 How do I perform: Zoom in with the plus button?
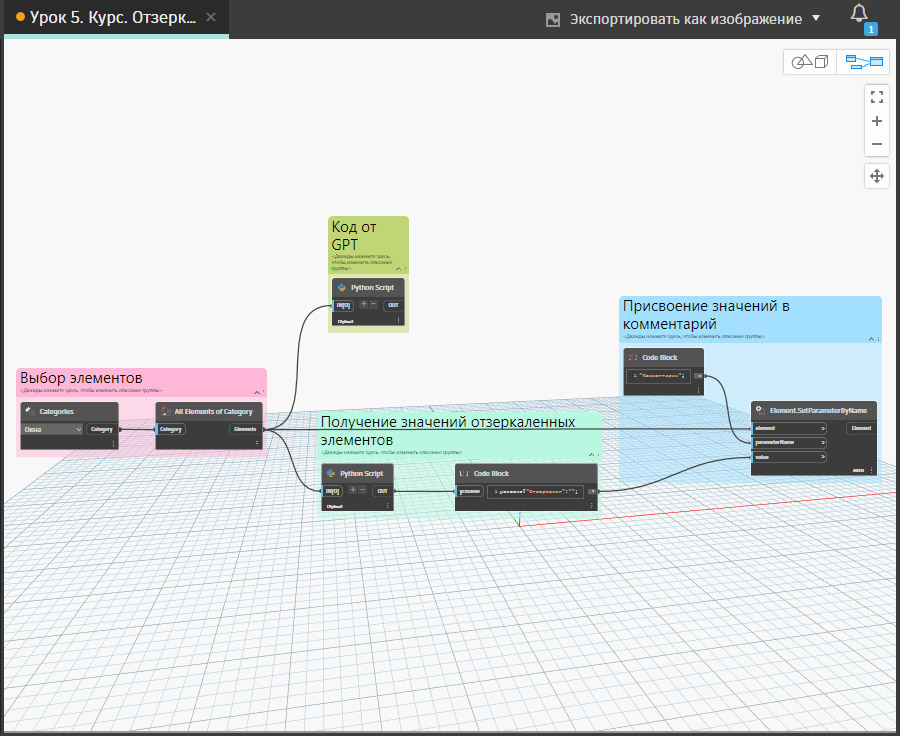coord(876,121)
